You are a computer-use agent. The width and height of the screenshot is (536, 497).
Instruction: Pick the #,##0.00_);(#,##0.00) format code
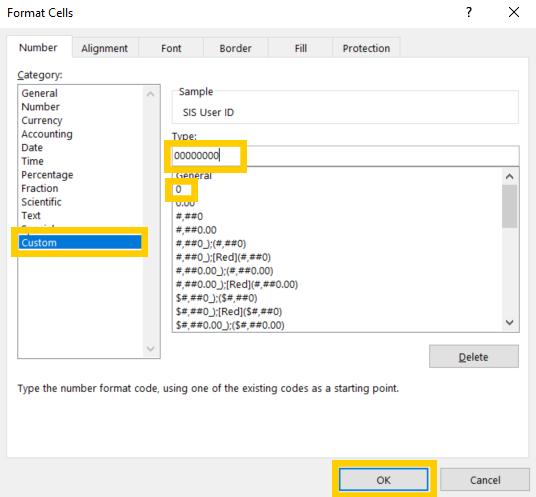(x=224, y=271)
